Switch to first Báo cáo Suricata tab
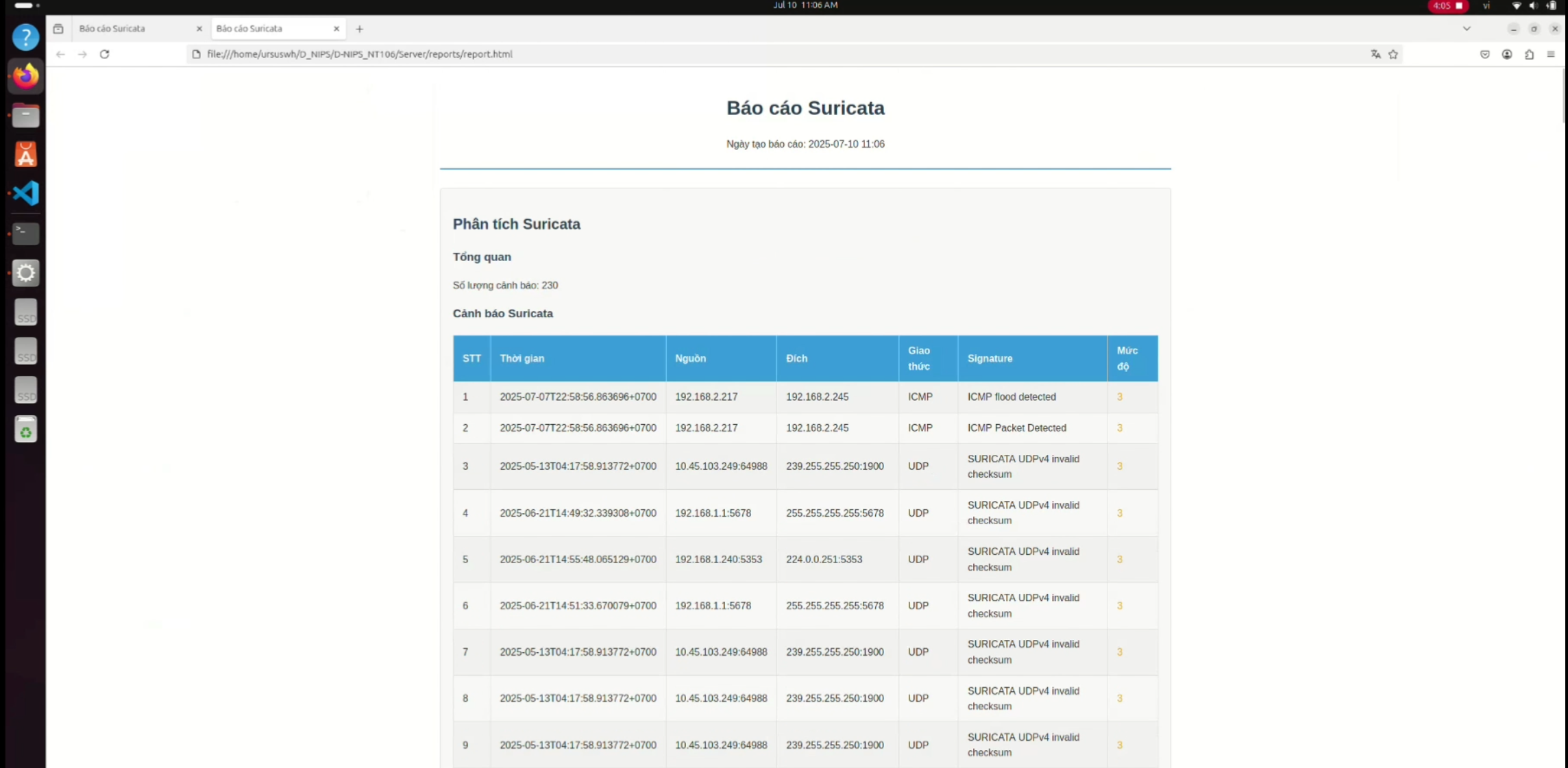 (x=140, y=29)
